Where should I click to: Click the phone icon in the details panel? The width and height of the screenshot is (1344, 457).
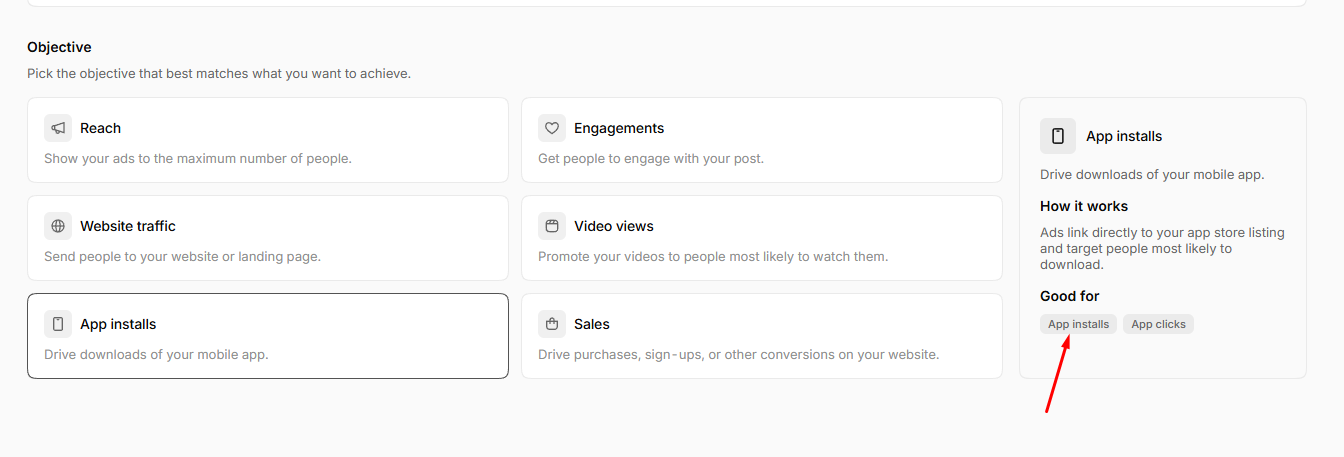tap(1058, 136)
